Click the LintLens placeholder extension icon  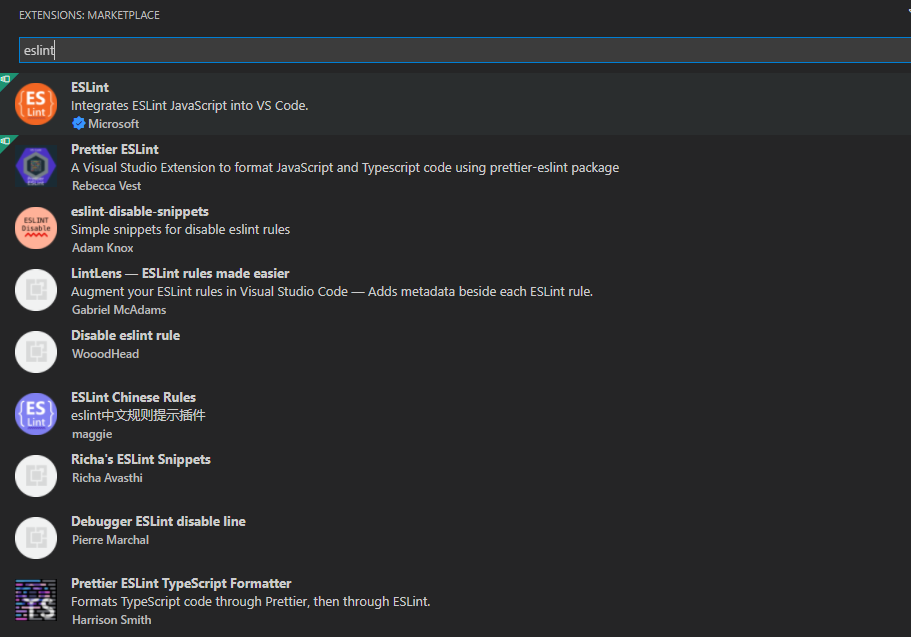point(36,289)
